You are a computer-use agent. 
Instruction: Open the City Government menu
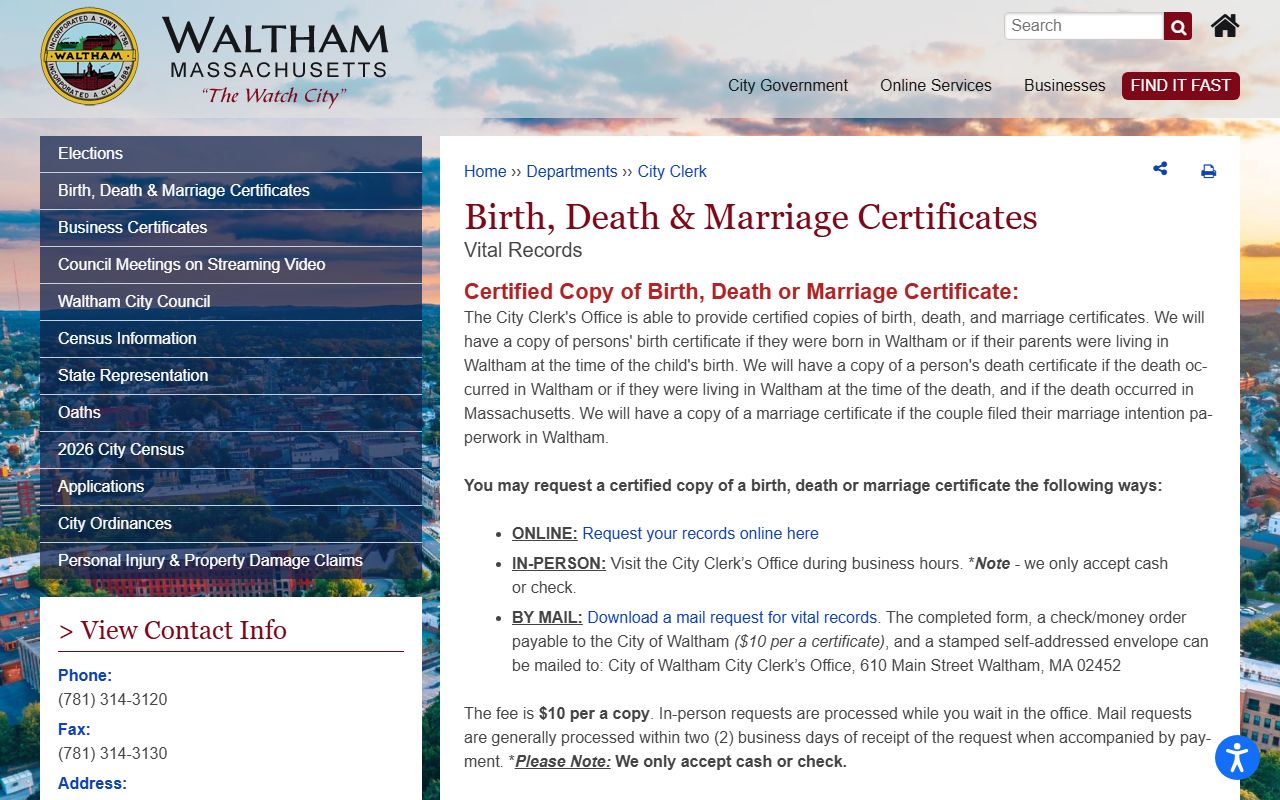coord(788,86)
